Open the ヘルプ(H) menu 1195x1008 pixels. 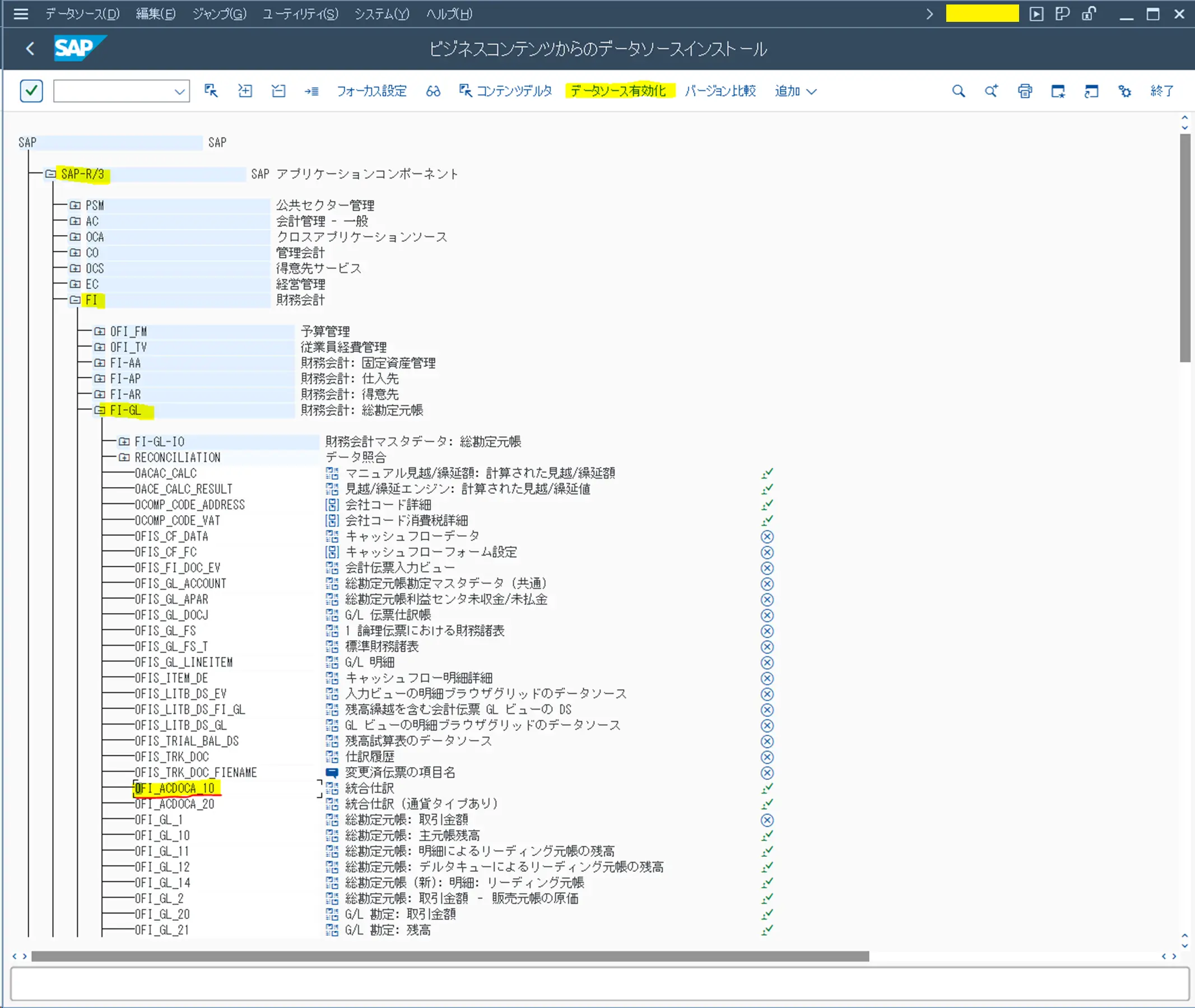449,13
